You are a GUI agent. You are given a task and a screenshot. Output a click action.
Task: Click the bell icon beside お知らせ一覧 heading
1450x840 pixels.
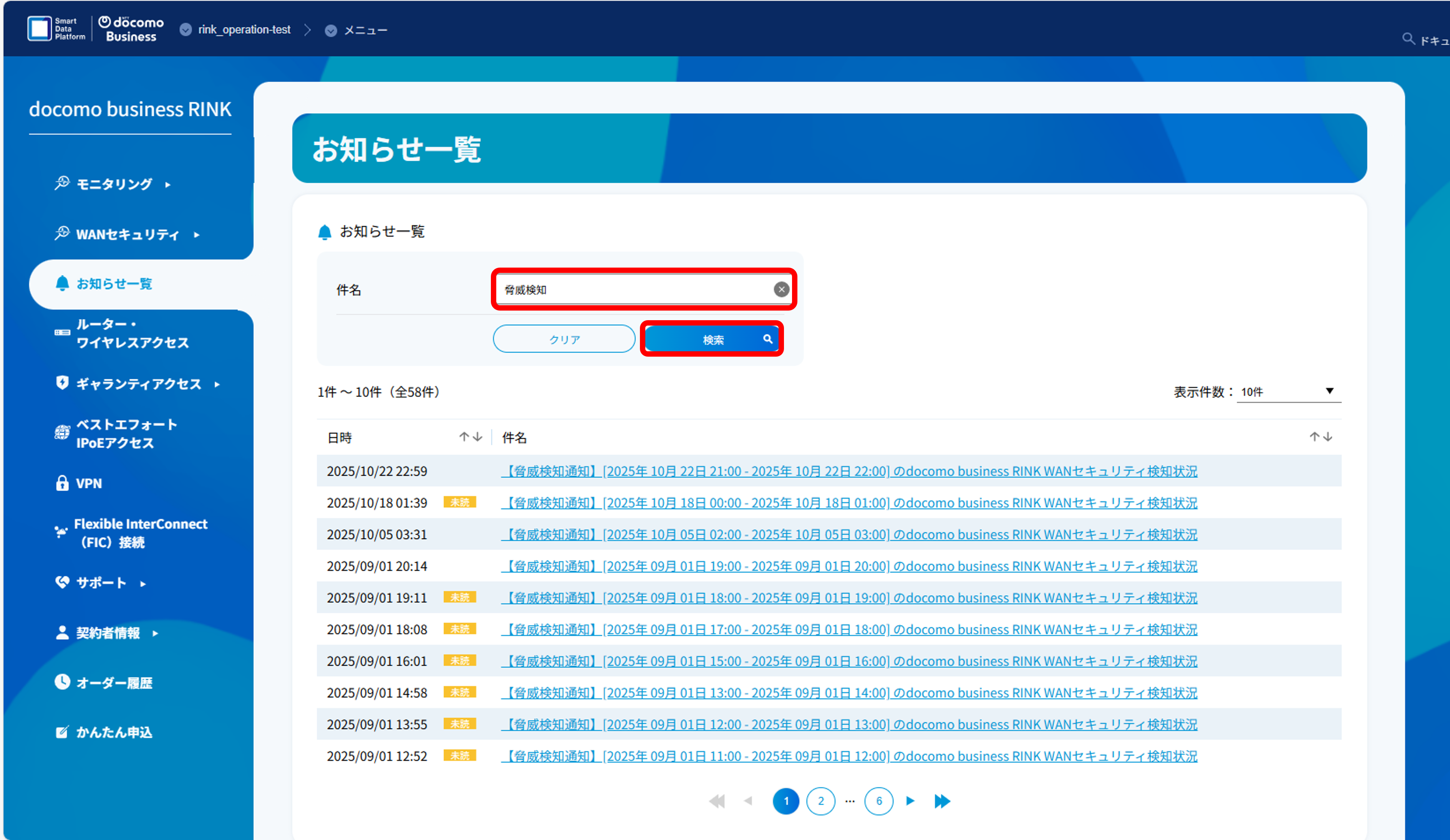pos(325,232)
